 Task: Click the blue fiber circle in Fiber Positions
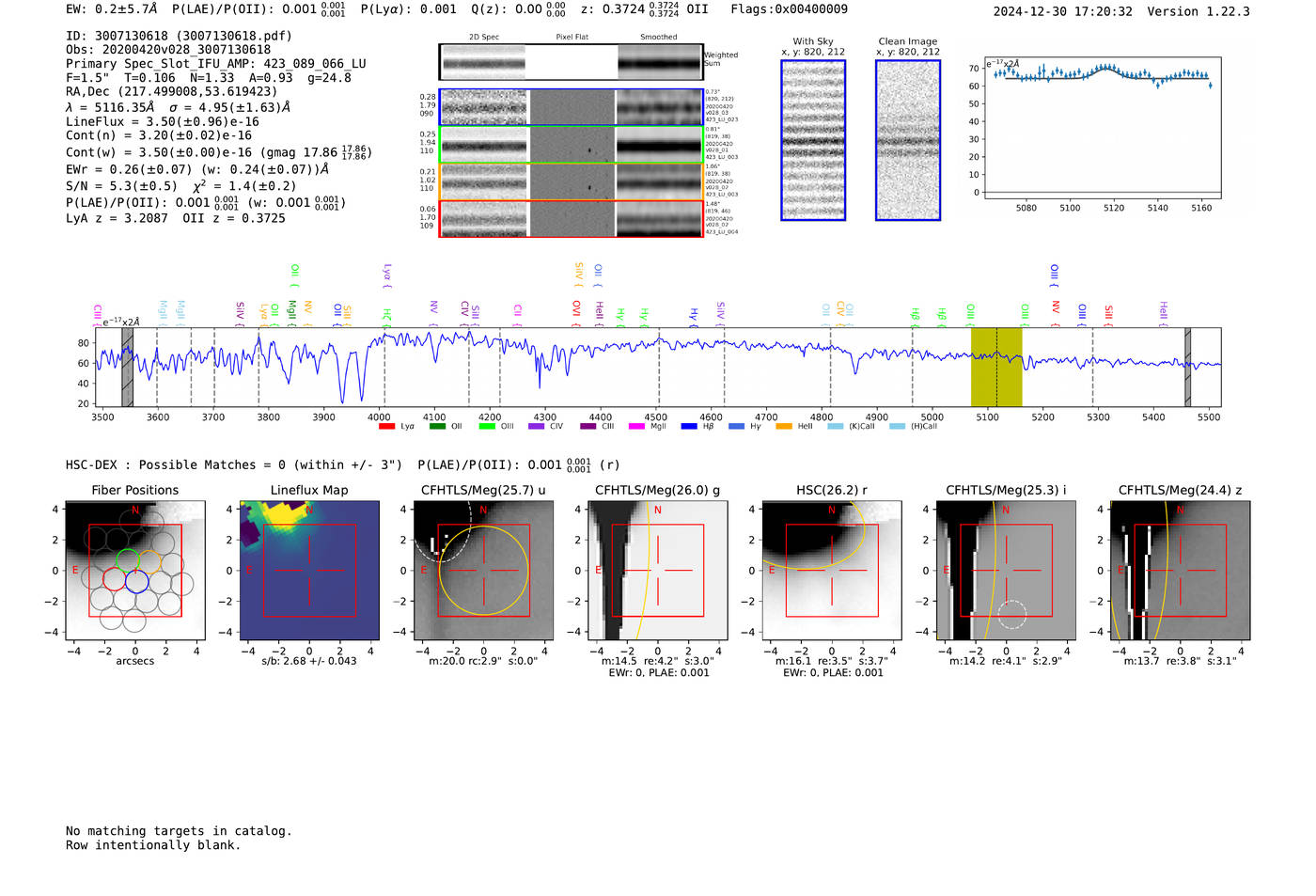[136, 580]
